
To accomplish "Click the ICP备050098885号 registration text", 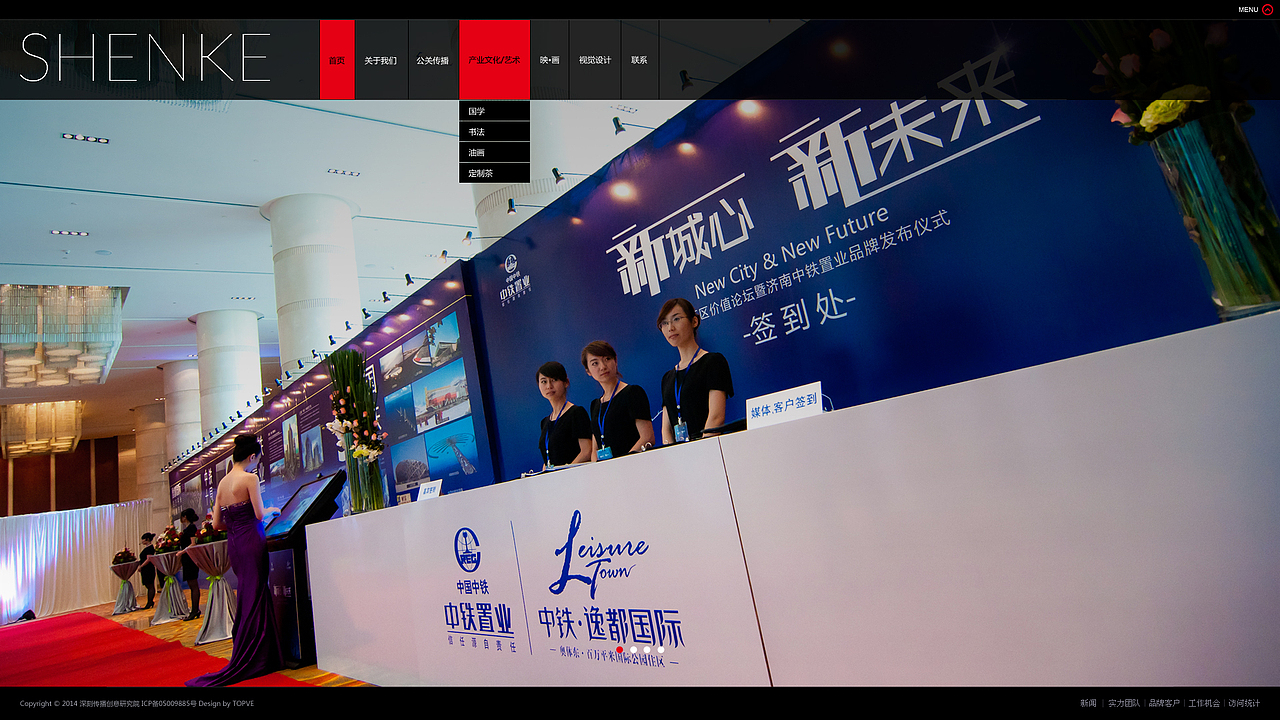I will pyautogui.click(x=168, y=703).
